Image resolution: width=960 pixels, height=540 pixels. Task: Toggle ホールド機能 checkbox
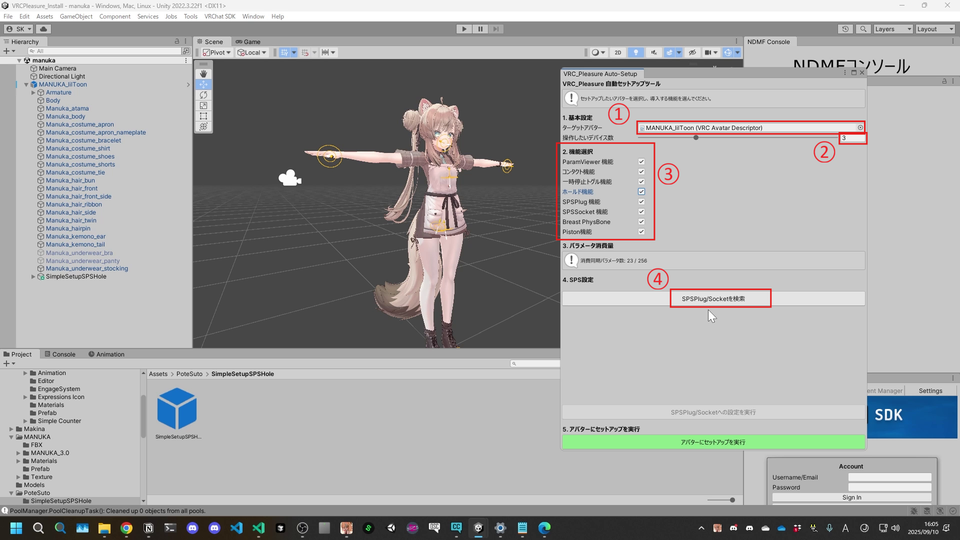pos(641,192)
